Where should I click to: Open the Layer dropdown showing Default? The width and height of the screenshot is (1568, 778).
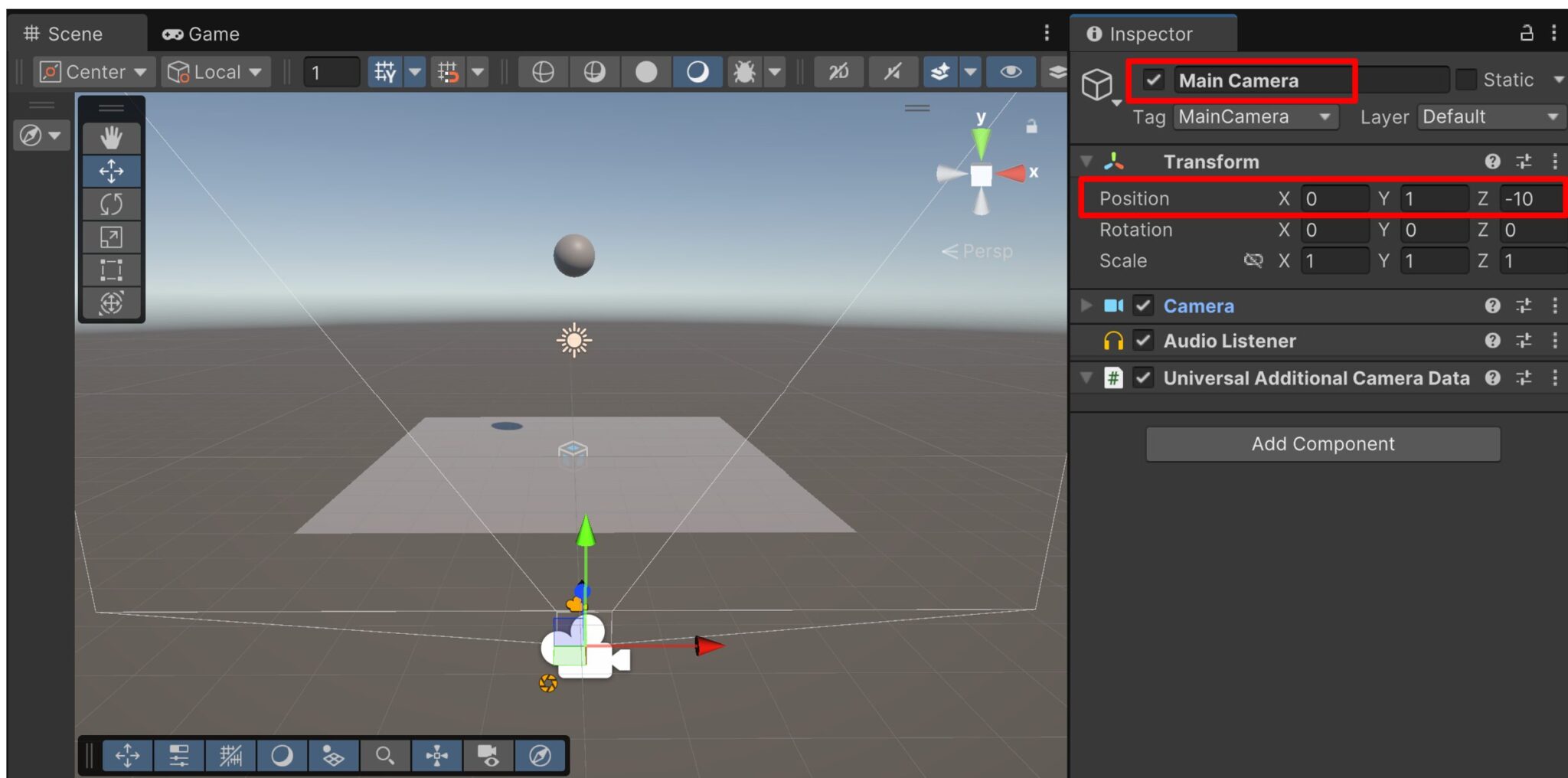[1490, 116]
